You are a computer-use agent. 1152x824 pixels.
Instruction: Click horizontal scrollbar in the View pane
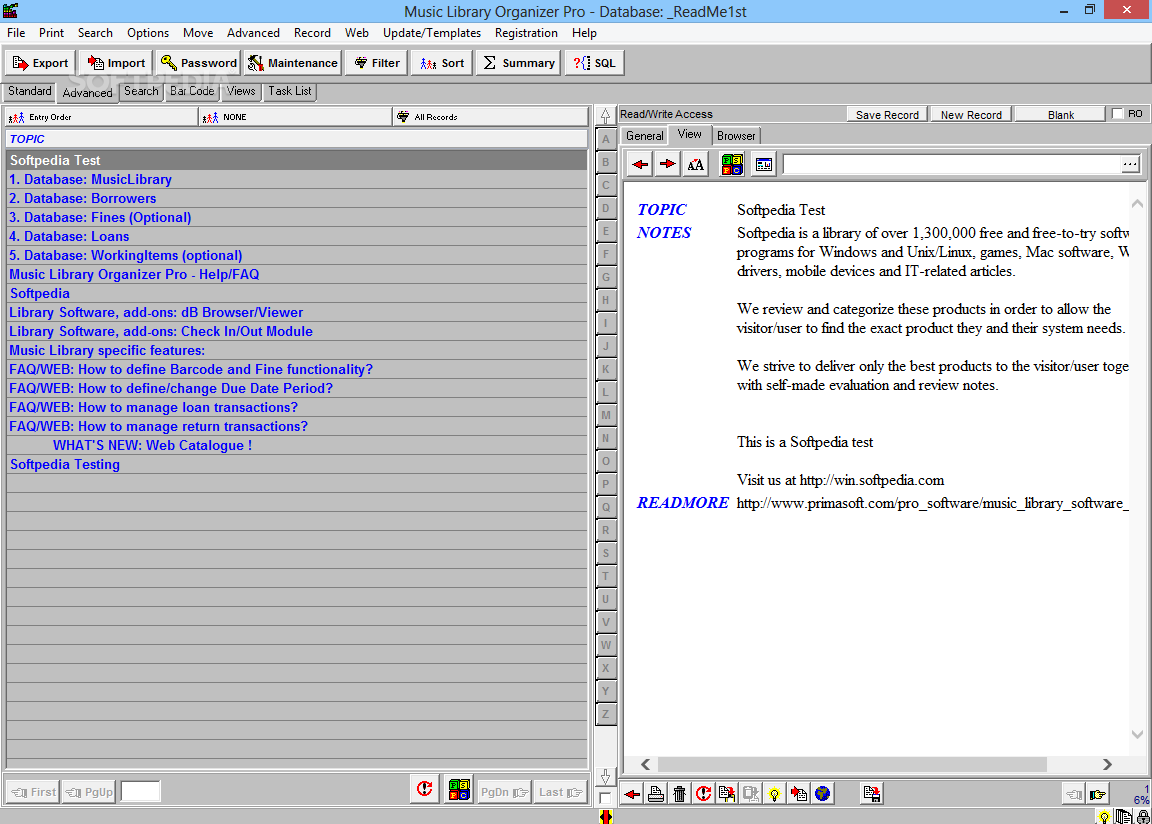[852, 765]
